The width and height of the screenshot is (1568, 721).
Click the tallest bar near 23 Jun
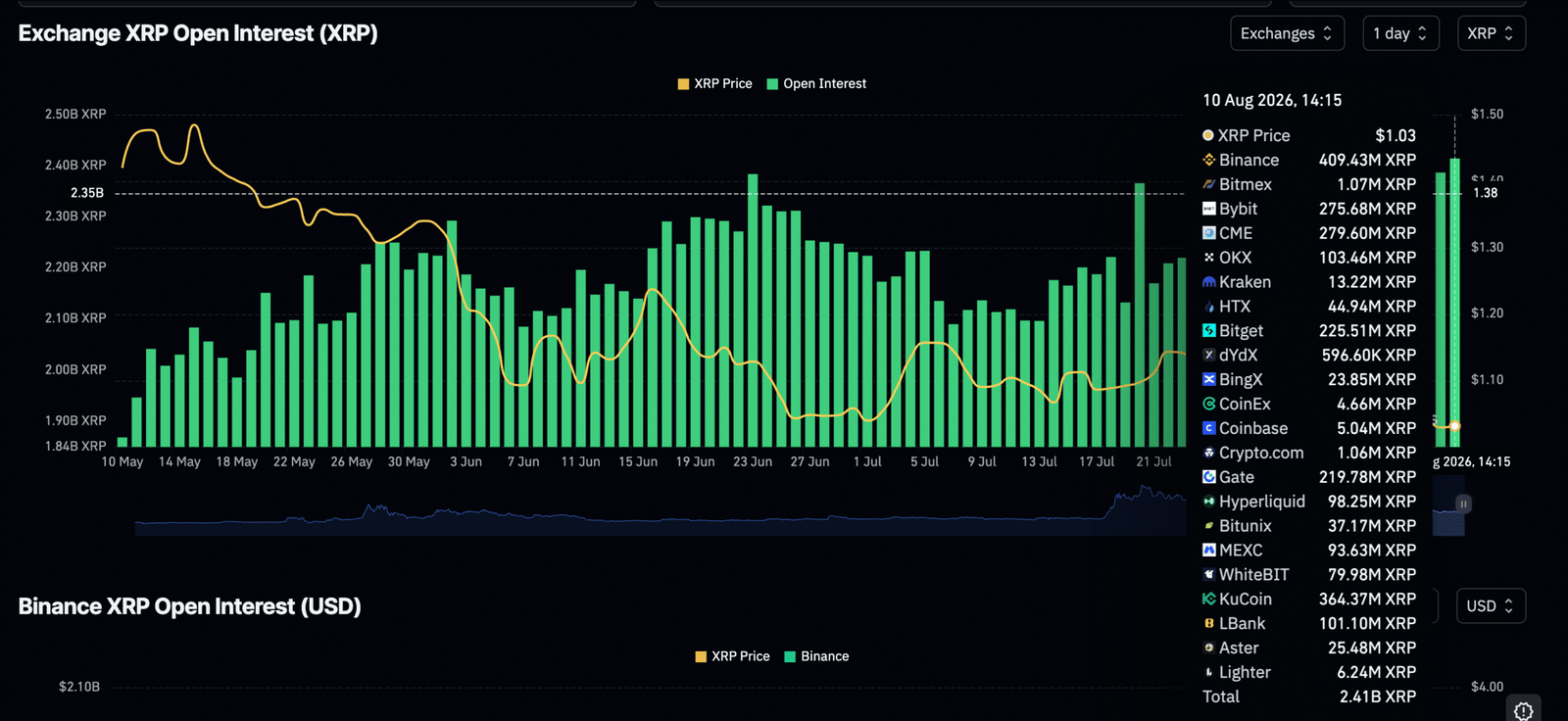click(x=753, y=310)
